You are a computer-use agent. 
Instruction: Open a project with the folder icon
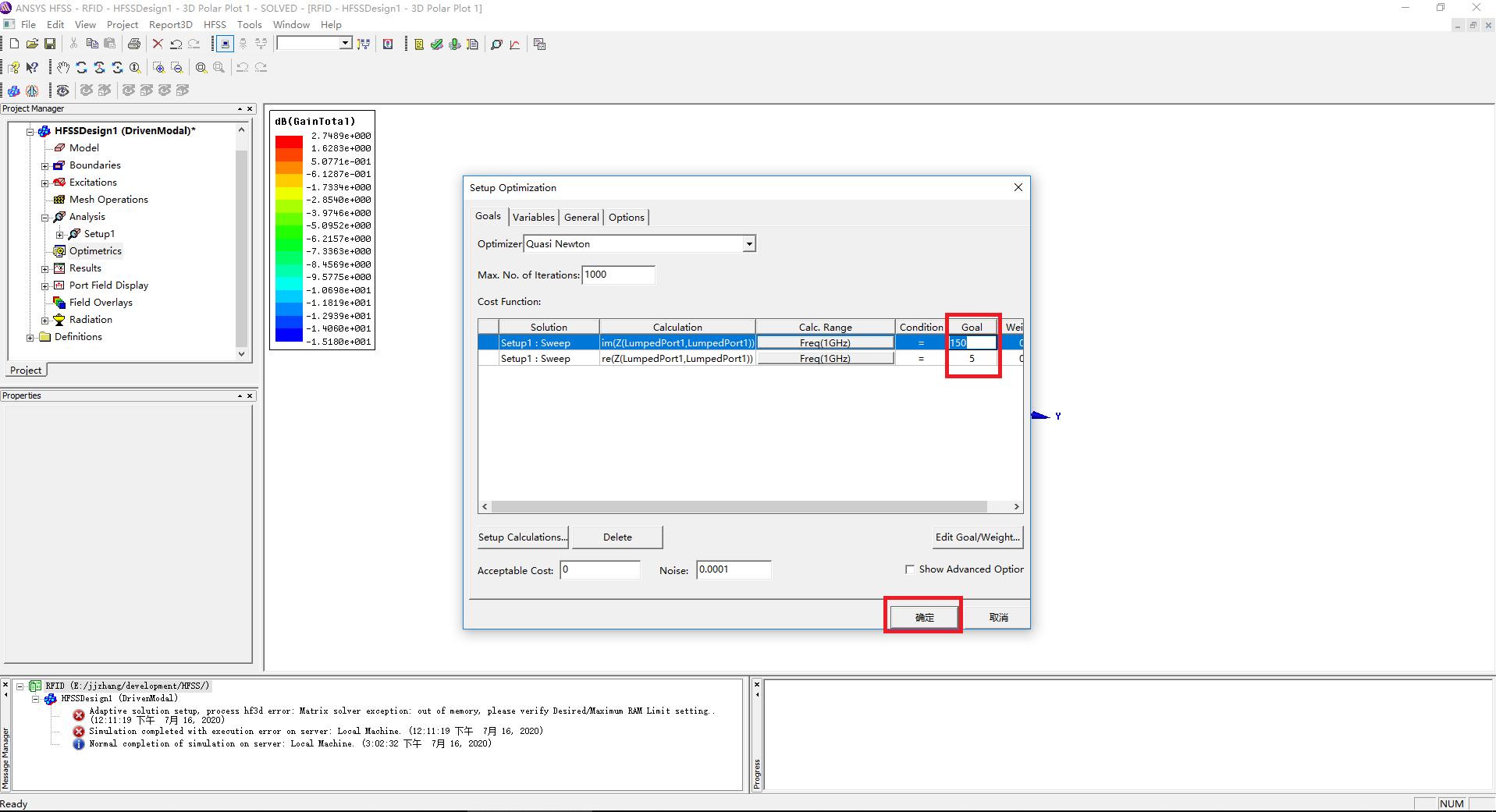click(32, 44)
